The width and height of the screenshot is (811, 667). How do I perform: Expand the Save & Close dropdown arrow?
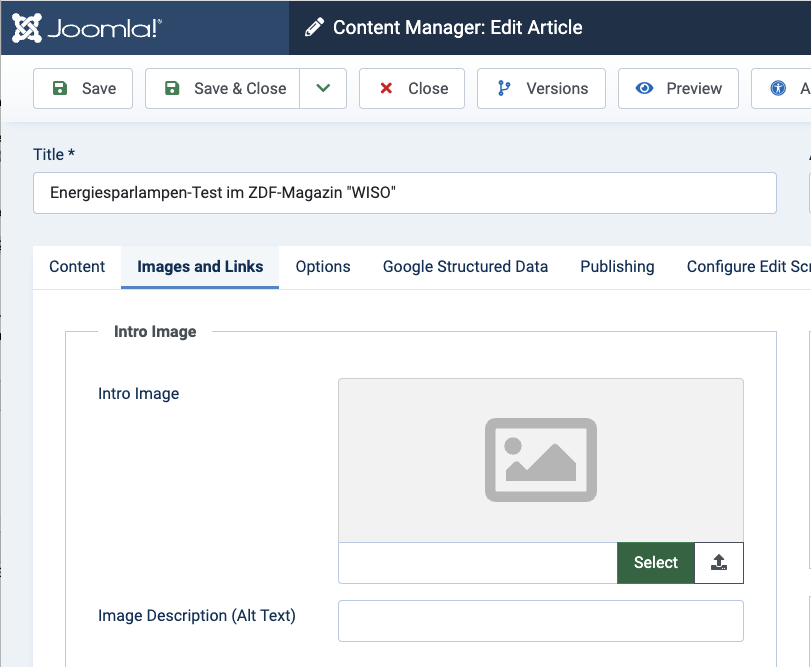[323, 88]
